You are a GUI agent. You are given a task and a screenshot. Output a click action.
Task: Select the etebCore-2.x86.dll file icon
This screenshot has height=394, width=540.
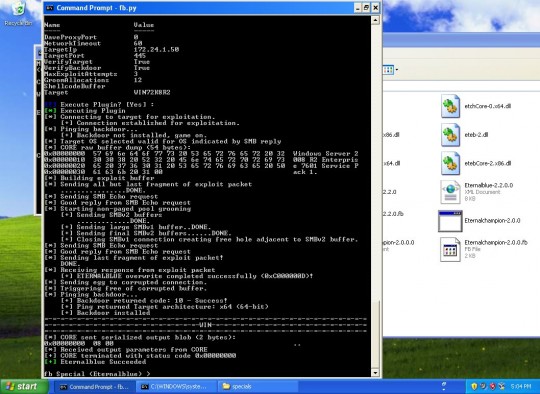[x=450, y=163]
